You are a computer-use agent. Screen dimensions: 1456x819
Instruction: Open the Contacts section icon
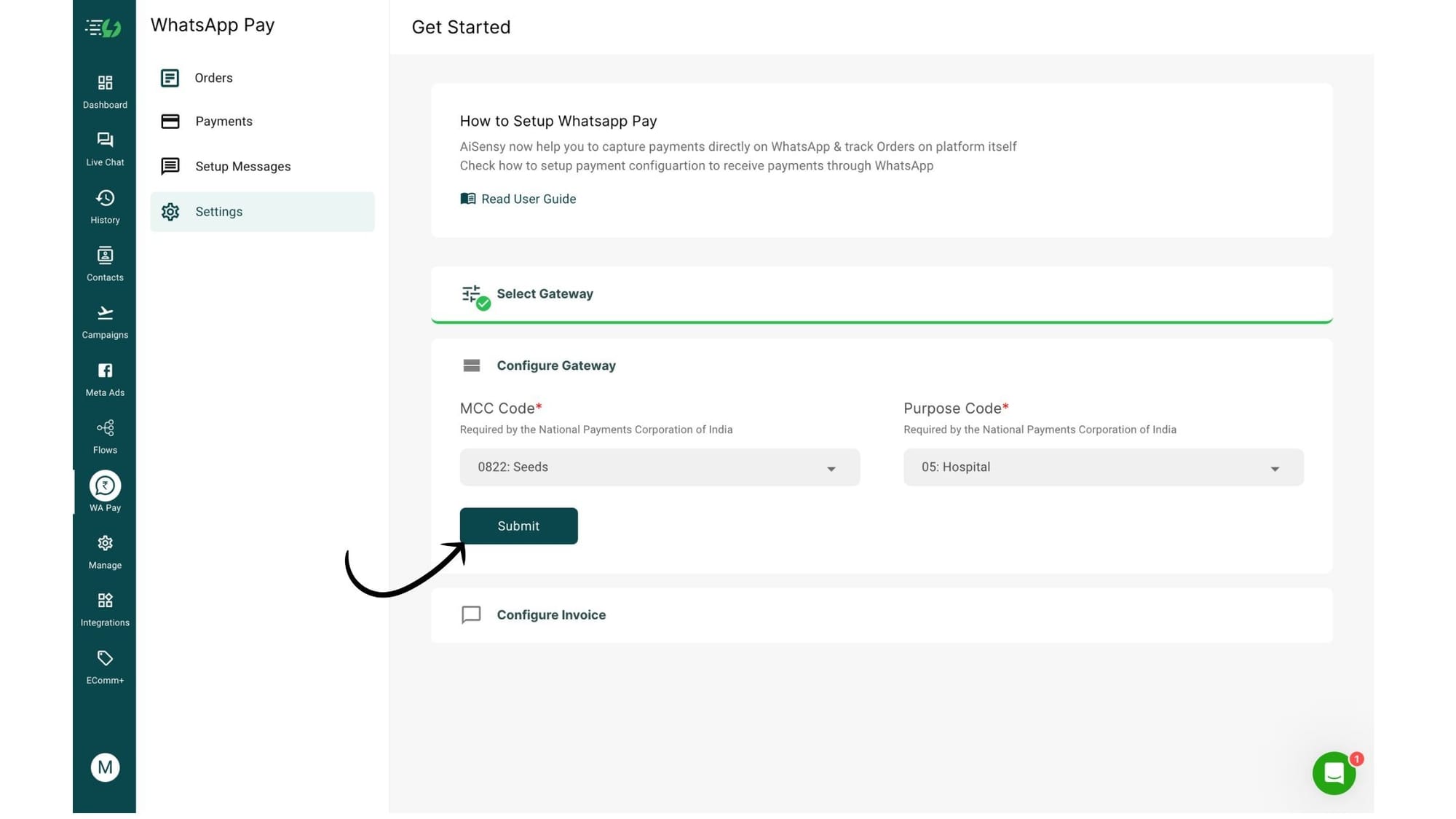105,256
